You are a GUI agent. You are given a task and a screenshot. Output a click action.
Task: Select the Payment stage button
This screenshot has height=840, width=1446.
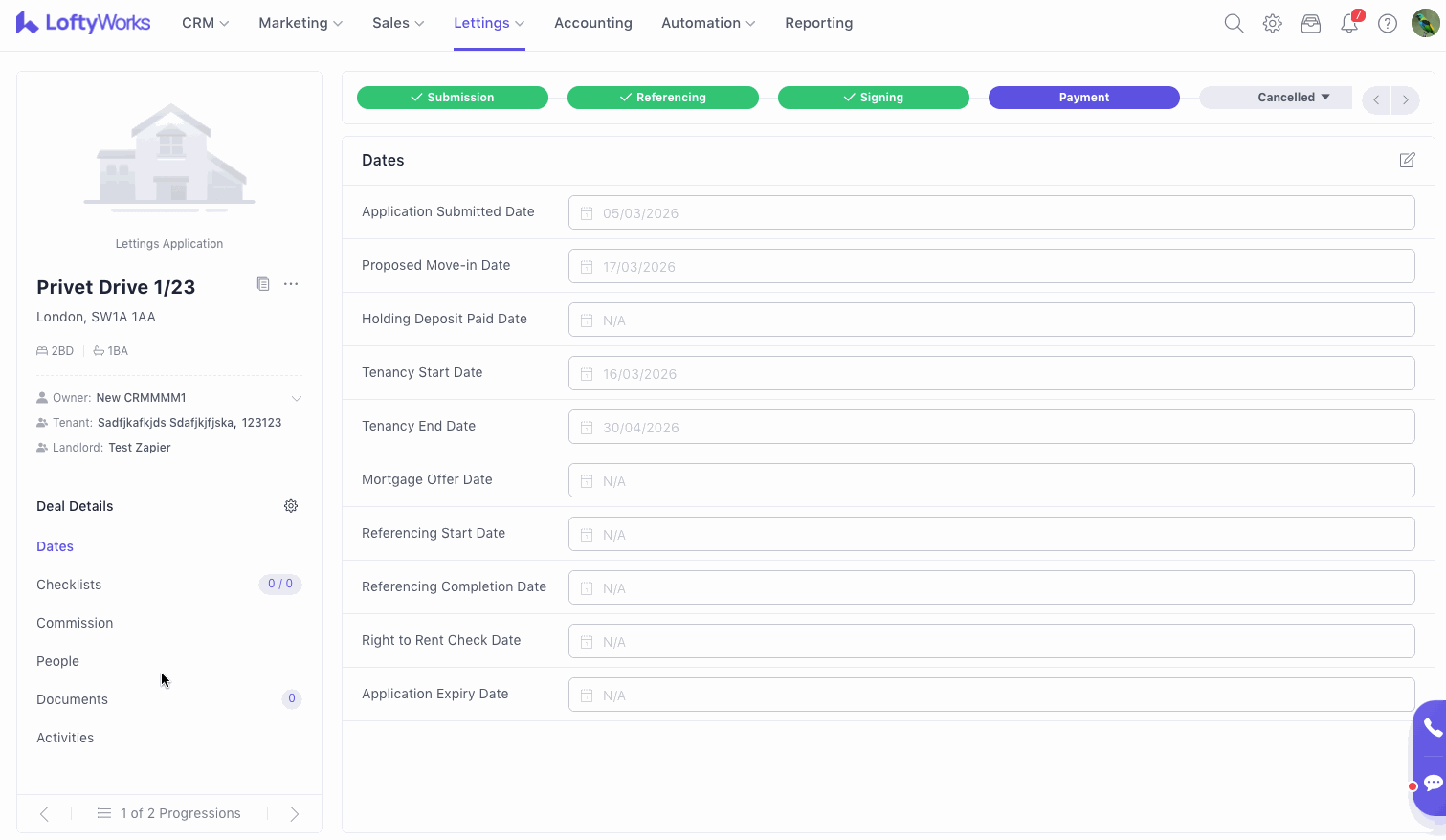pos(1083,98)
